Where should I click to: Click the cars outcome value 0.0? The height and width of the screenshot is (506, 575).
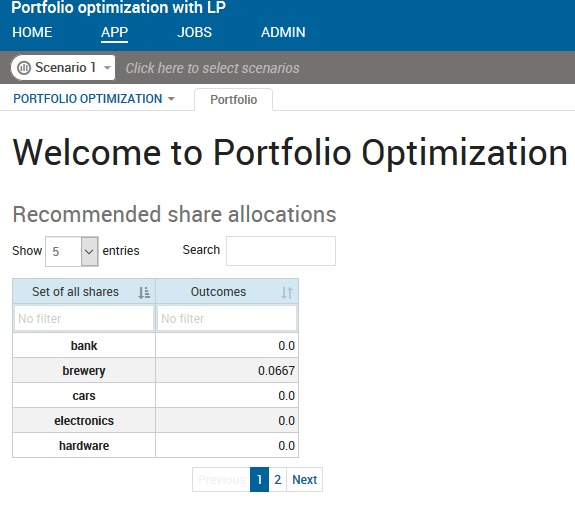286,396
